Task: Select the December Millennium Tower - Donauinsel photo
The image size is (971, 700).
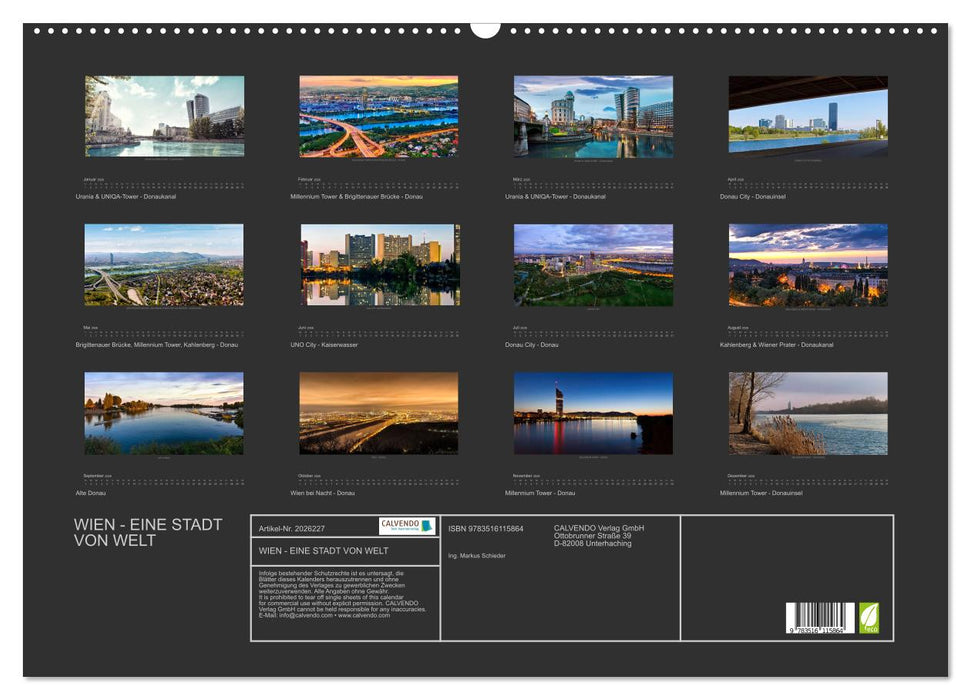Action: pos(807,413)
